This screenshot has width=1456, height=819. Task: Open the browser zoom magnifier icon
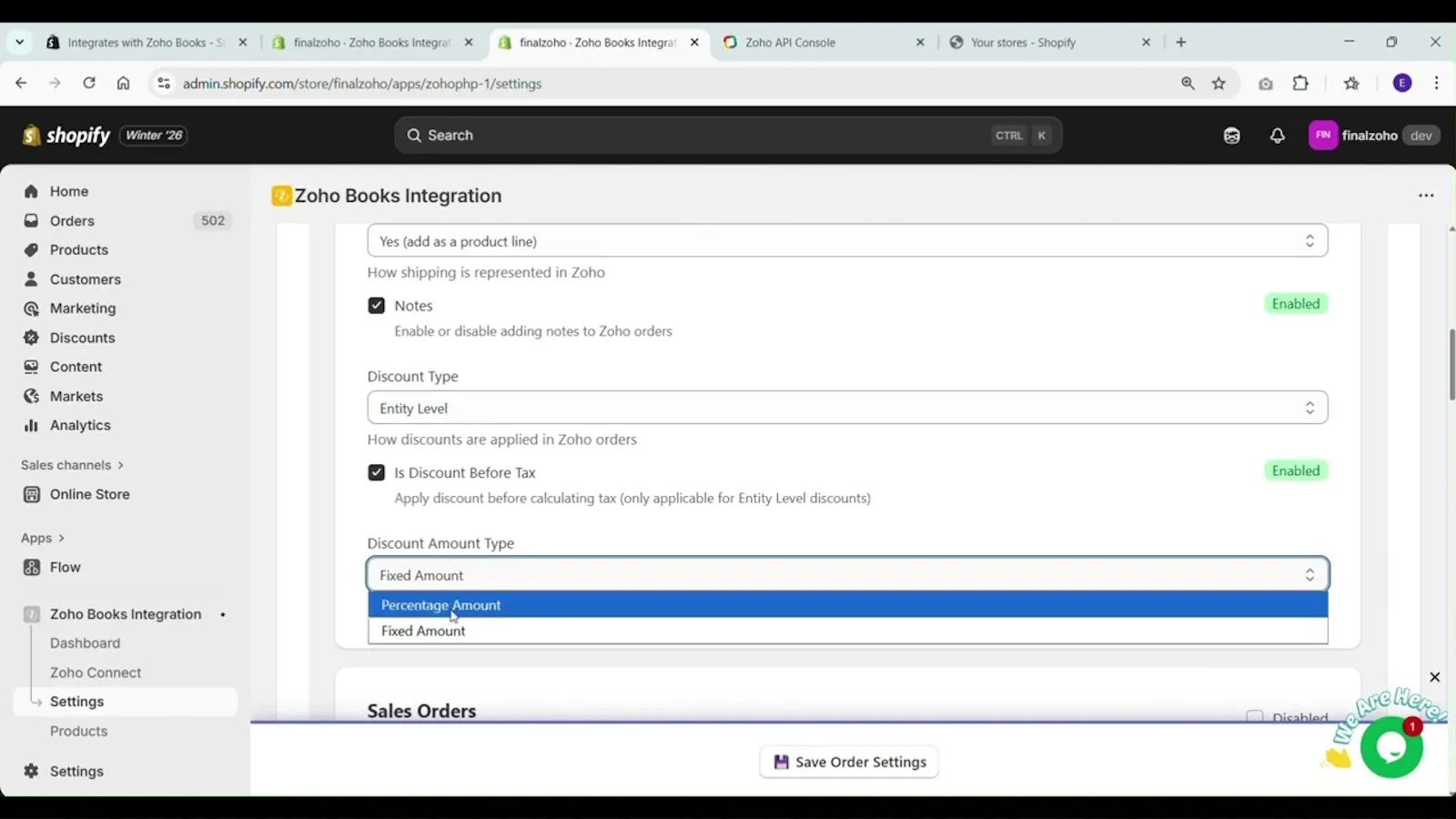pos(1188,83)
